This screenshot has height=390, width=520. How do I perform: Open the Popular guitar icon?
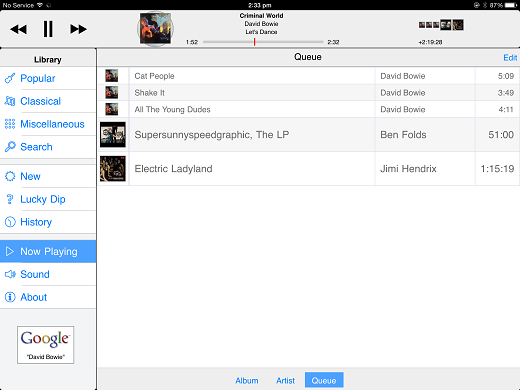[x=10, y=78]
